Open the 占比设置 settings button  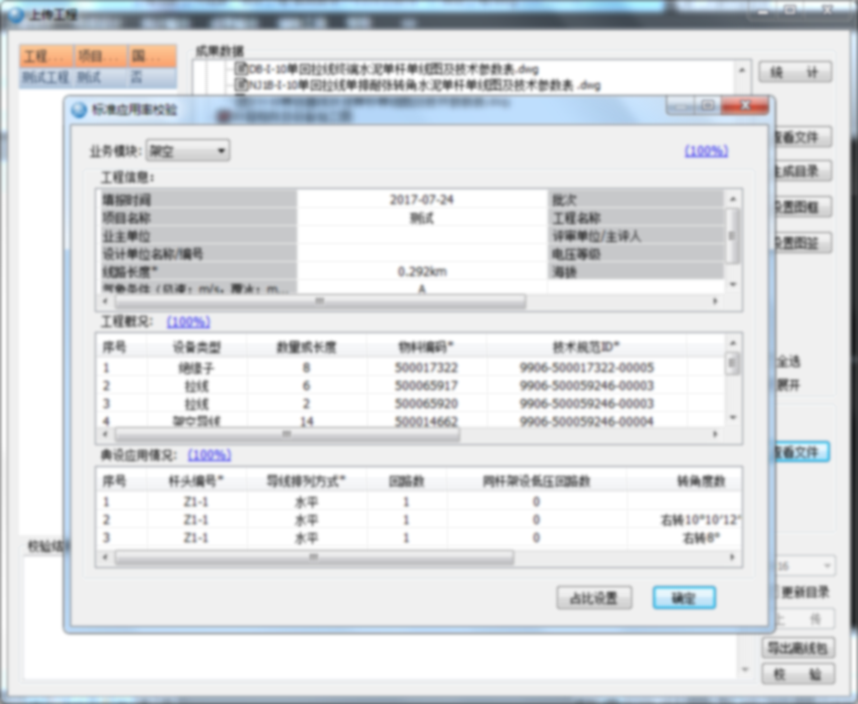coord(594,598)
